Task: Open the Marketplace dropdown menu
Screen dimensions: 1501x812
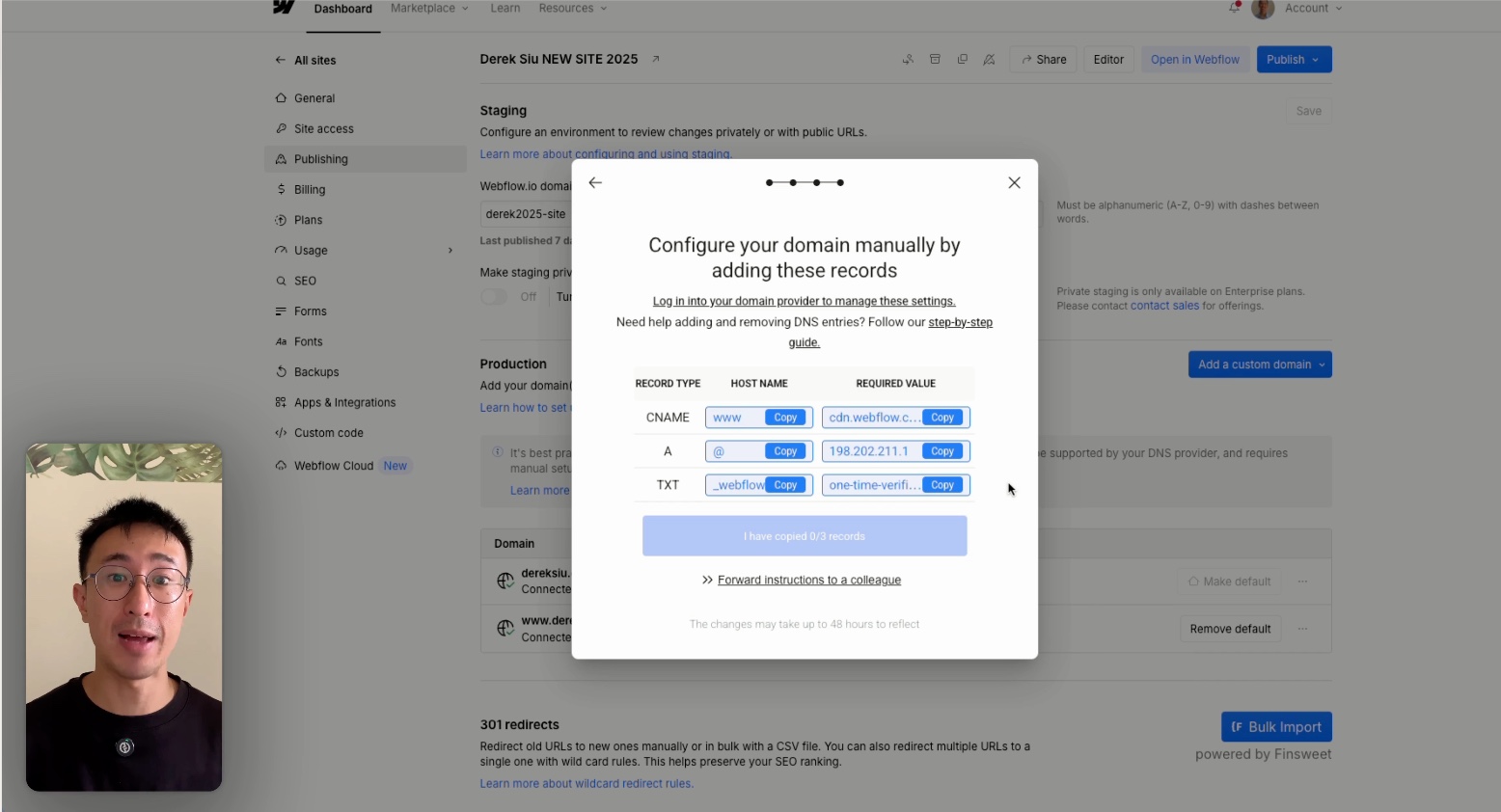Action: point(429,8)
